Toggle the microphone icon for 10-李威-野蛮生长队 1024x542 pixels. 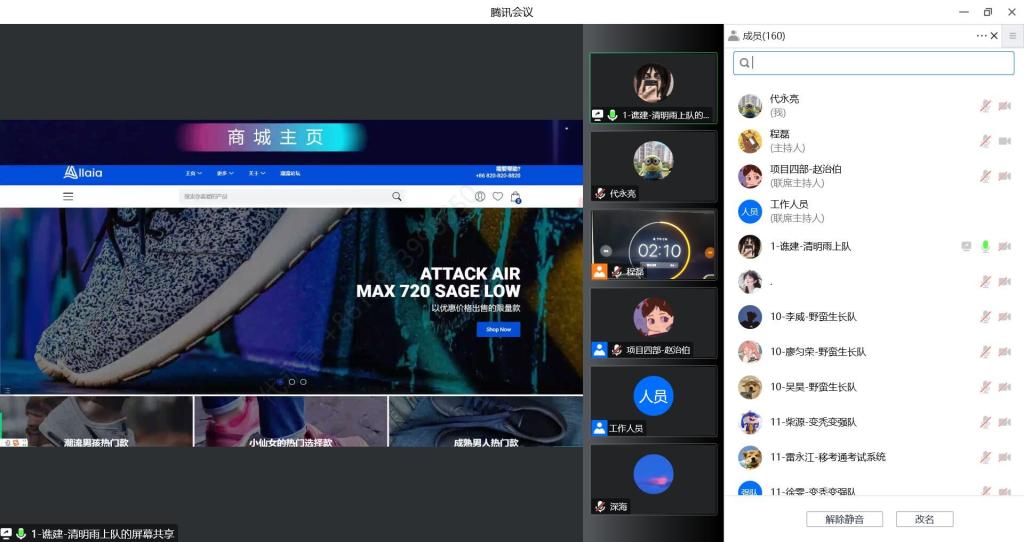(985, 317)
